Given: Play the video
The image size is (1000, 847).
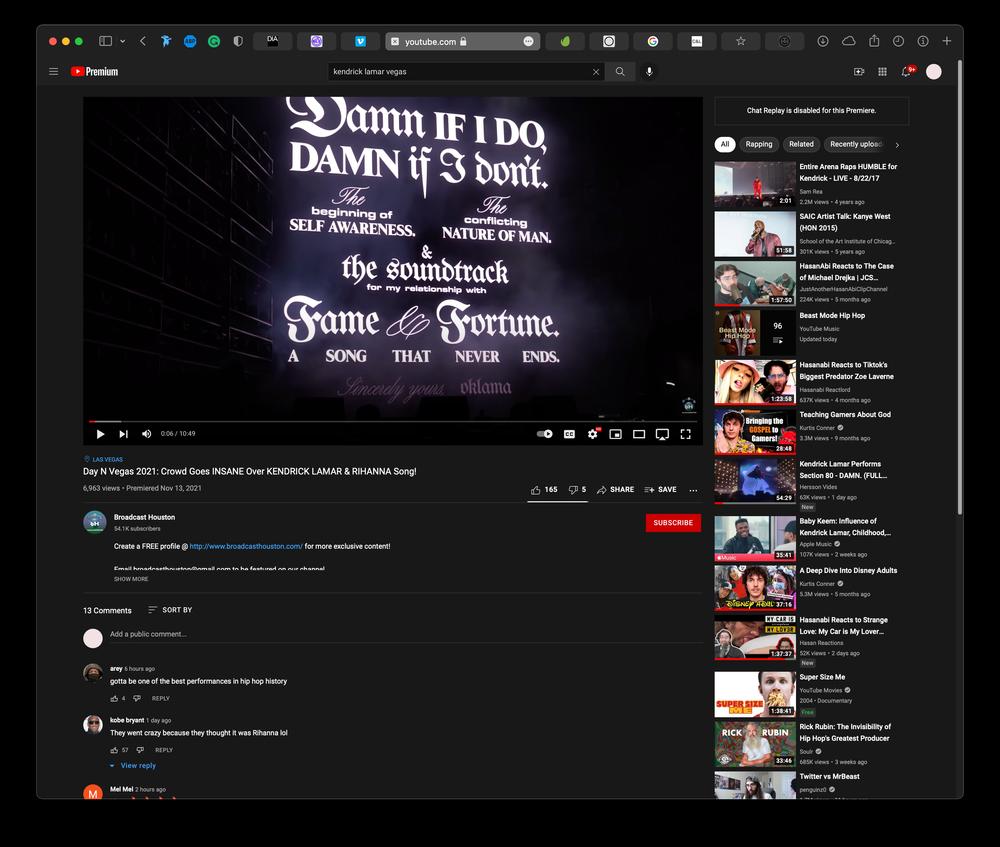Looking at the screenshot, I should tap(100, 434).
